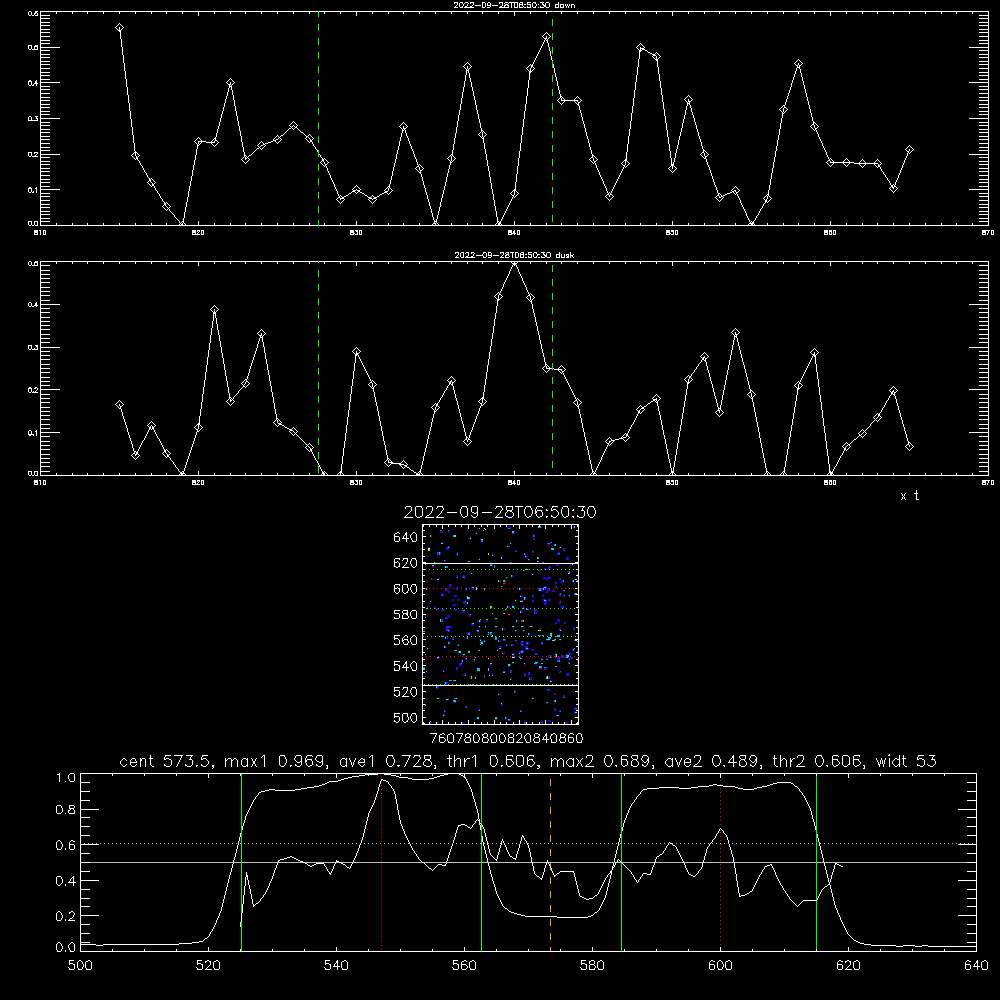This screenshot has height=1000, width=1000.
Task: Click the profile plot x-axis label 620
Action: coord(848,966)
